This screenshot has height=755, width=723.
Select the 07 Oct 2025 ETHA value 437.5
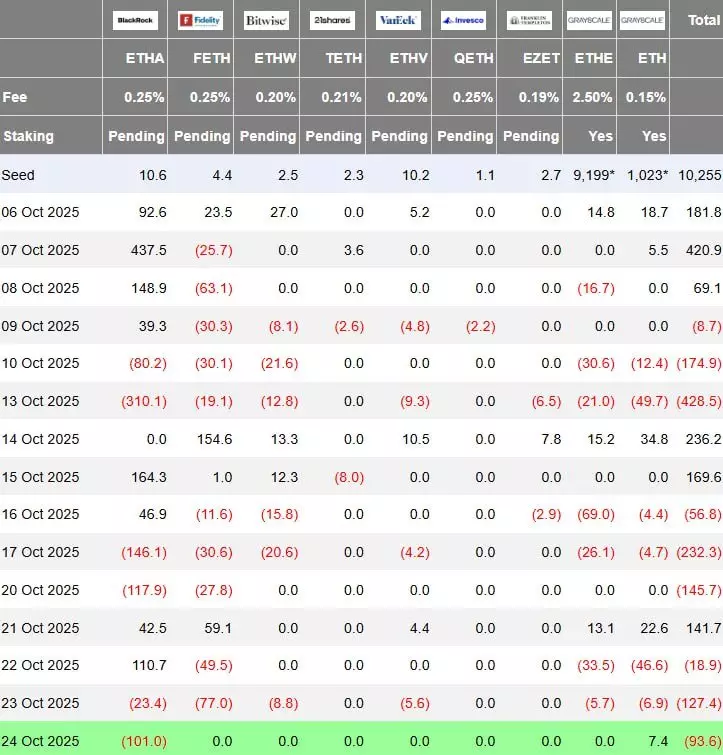click(147, 250)
